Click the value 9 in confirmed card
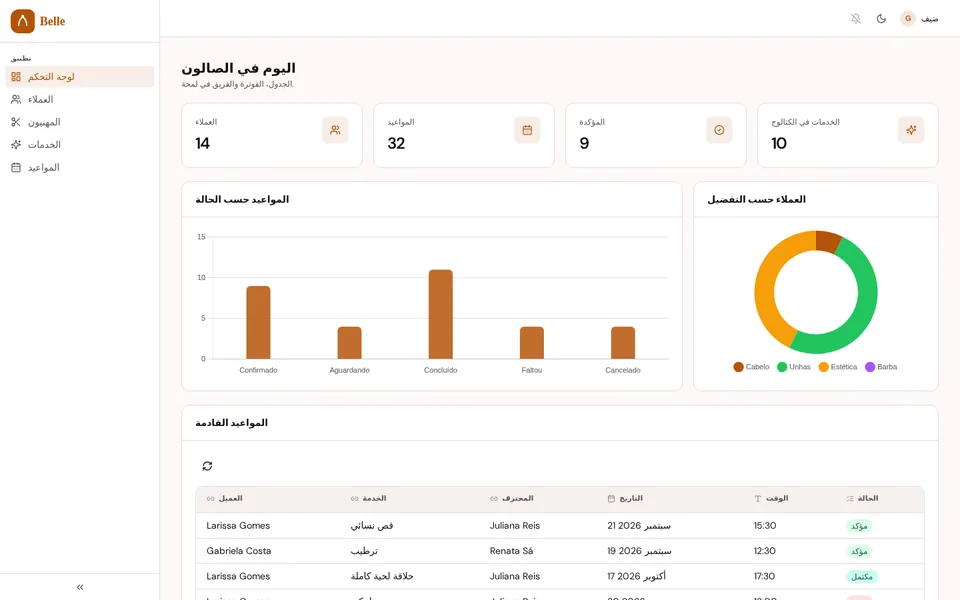The height and width of the screenshot is (600, 960). [584, 143]
